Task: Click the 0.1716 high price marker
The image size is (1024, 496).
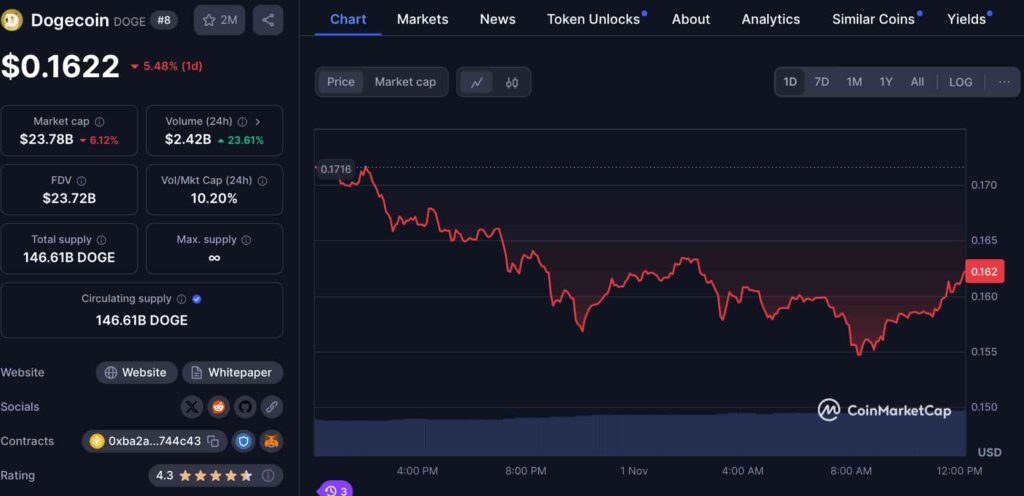Action: point(336,169)
